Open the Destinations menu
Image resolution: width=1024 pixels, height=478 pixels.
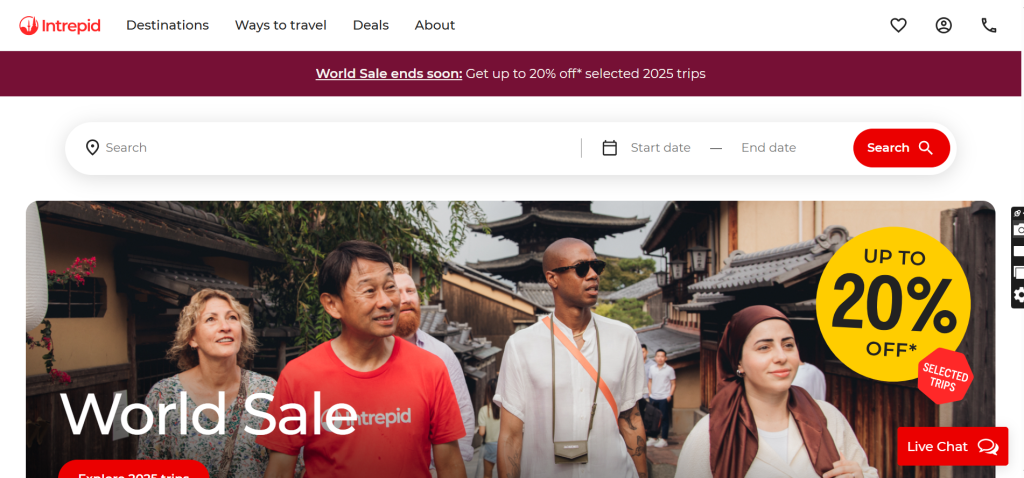click(x=167, y=25)
